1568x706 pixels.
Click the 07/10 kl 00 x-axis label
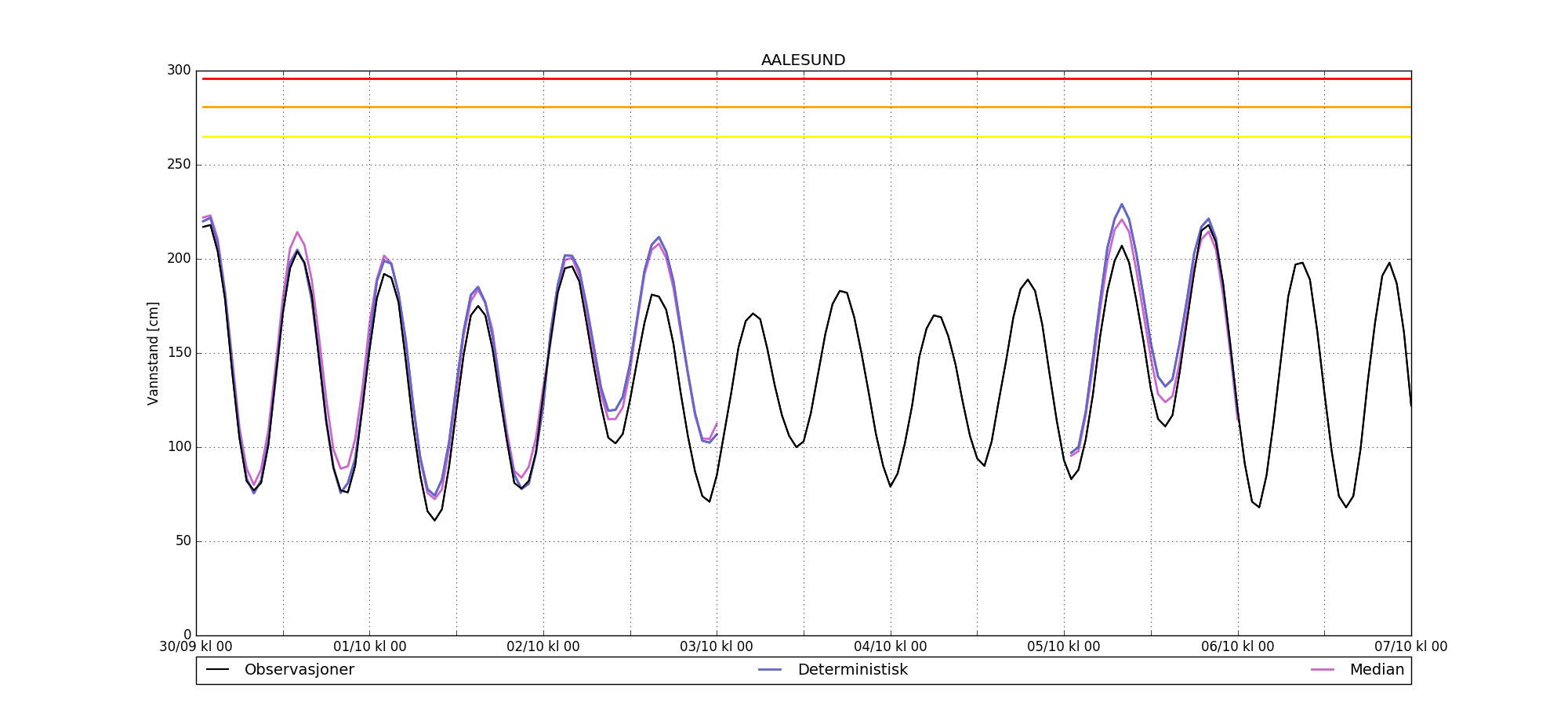[x=1410, y=647]
